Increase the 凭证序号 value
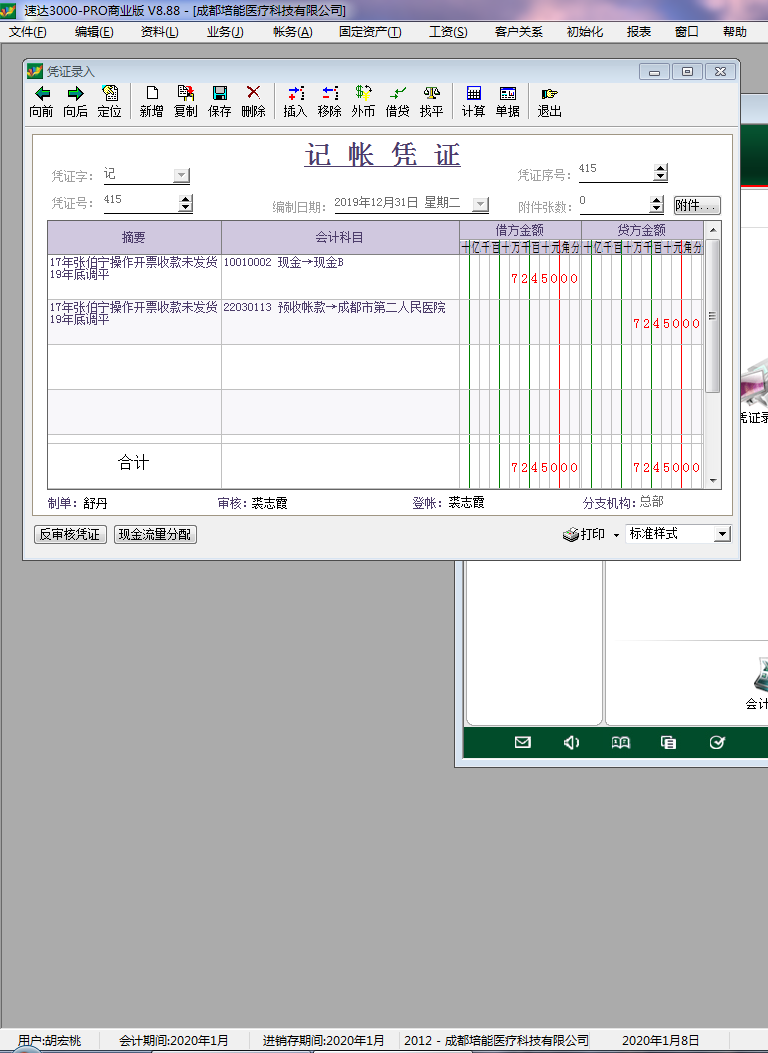768x1053 pixels. pyautogui.click(x=661, y=168)
